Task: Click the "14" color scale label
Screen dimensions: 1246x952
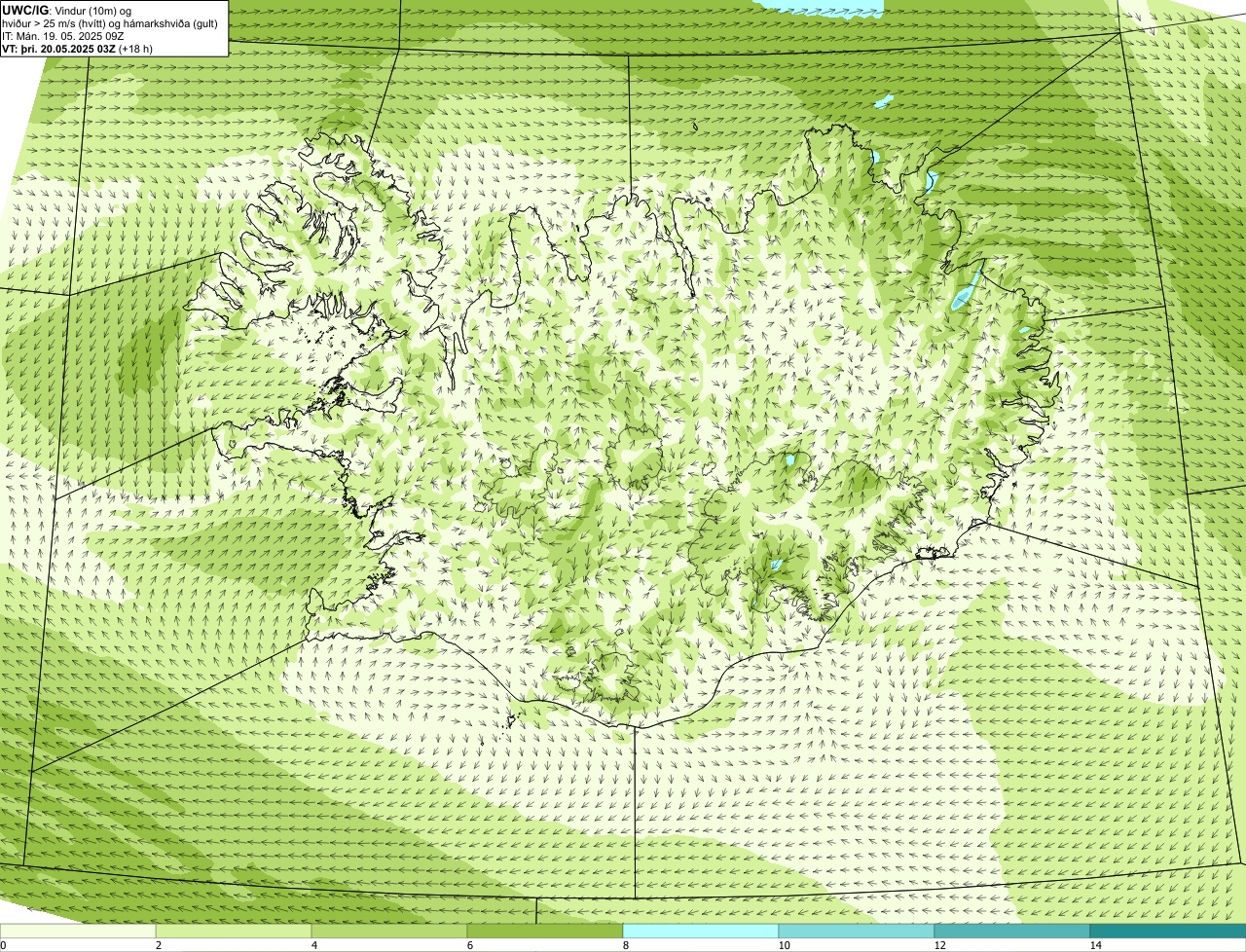Action: tap(1096, 945)
